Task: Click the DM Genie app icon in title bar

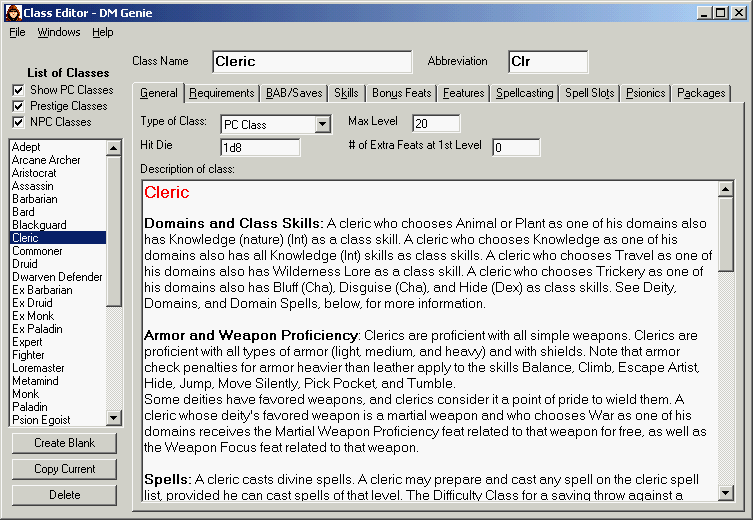Action: pos(13,12)
